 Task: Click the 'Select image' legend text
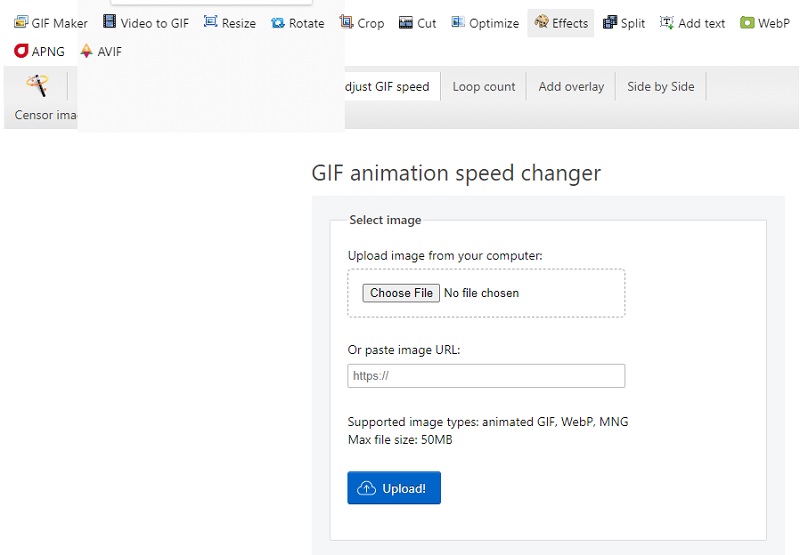coord(385,220)
